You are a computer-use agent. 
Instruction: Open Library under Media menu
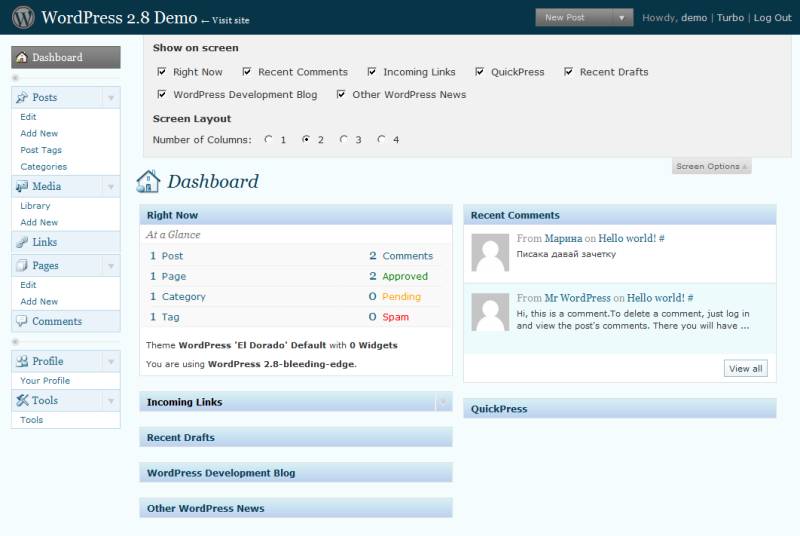[35, 205]
